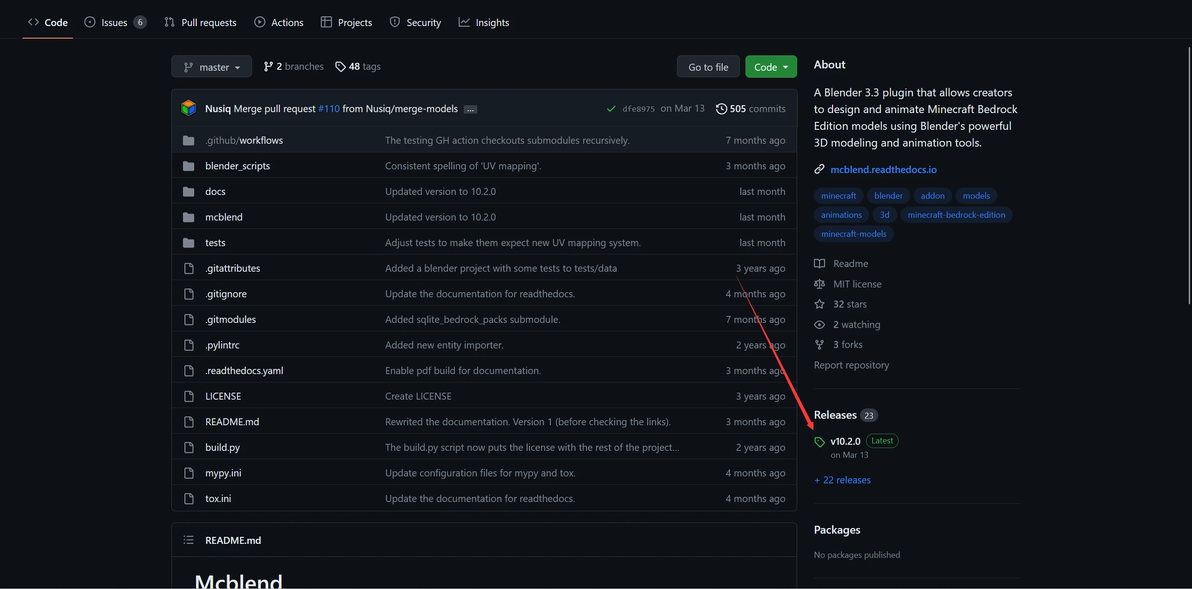Viewport: 1192px width, 589px height.
Task: Open the blender_scripts folder
Action: (x=237, y=166)
